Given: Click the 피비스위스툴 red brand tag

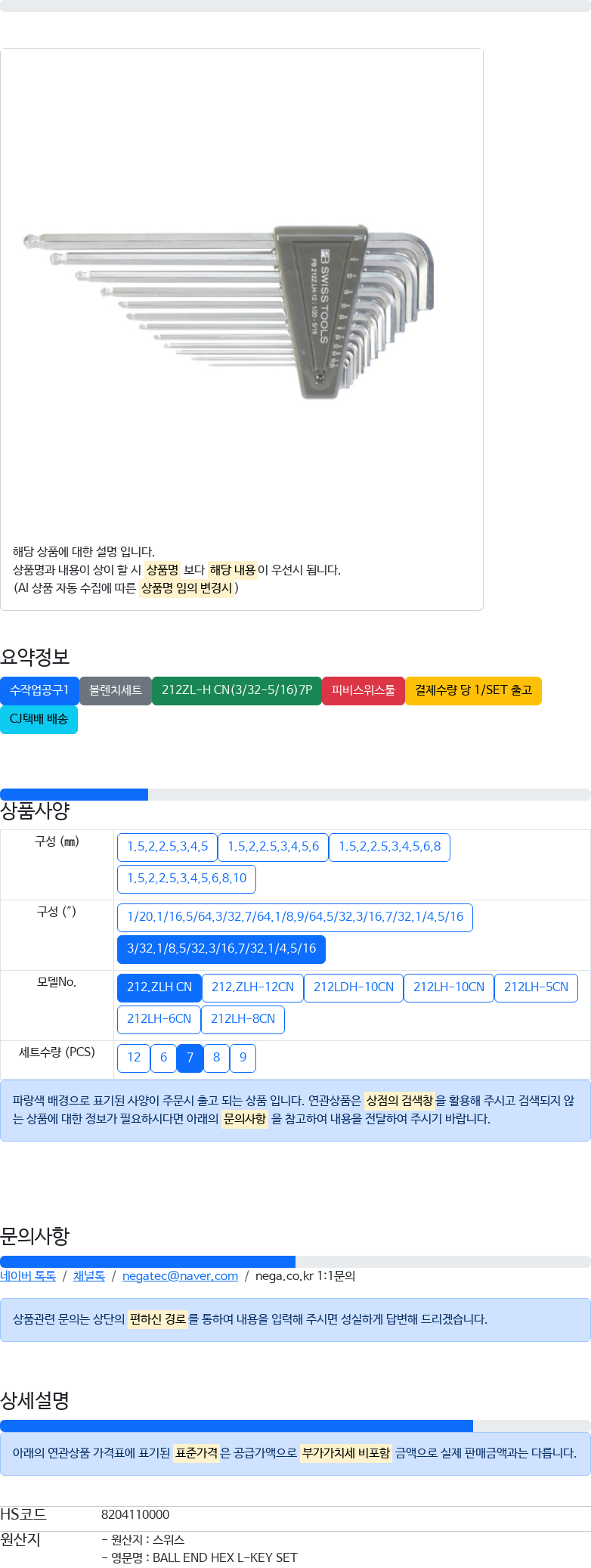Looking at the screenshot, I should coord(363,690).
